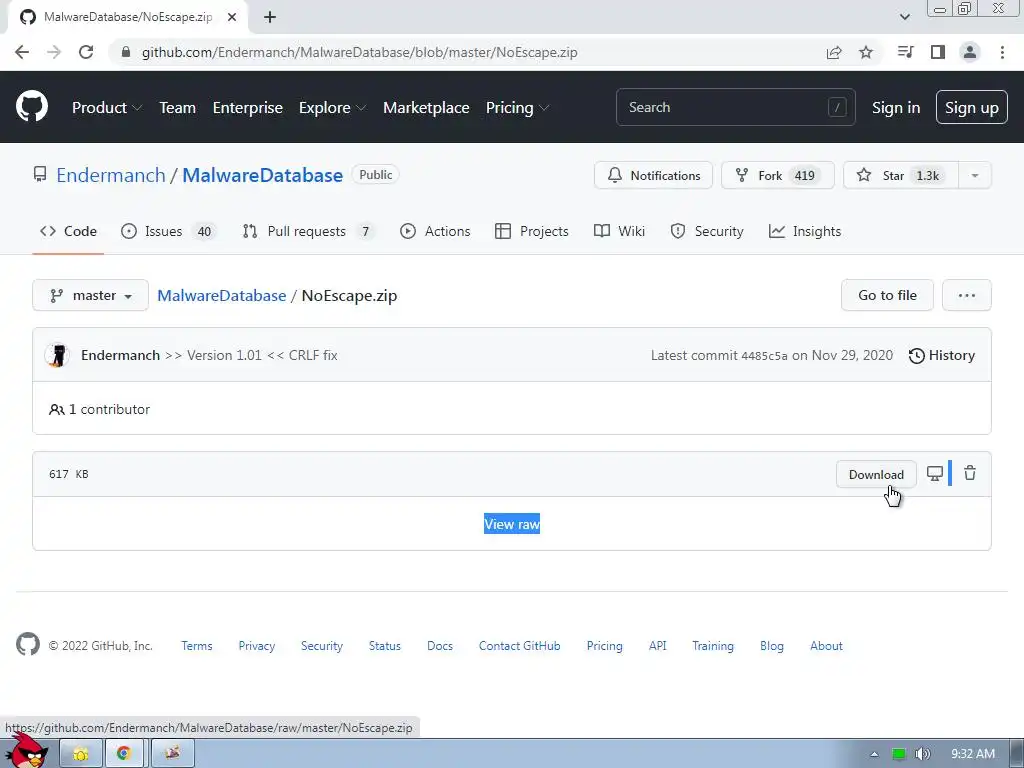1024x768 pixels.
Task: Expand the Explore dropdown
Action: (x=332, y=107)
